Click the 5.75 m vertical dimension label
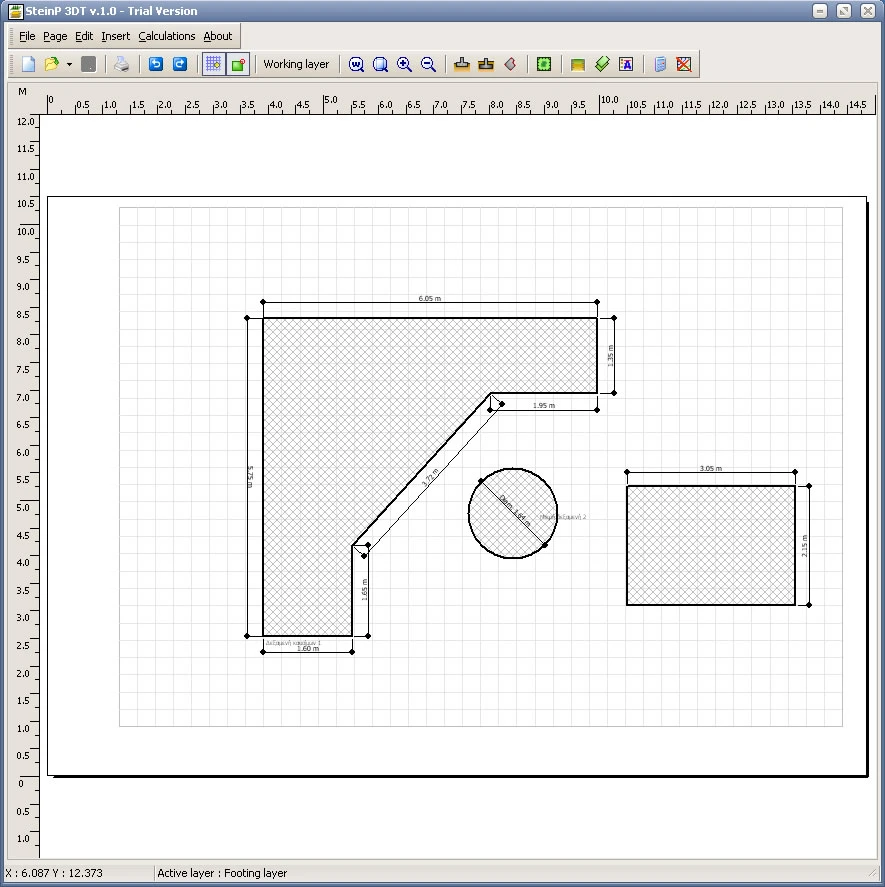Screen dimensions: 885x887 point(250,477)
